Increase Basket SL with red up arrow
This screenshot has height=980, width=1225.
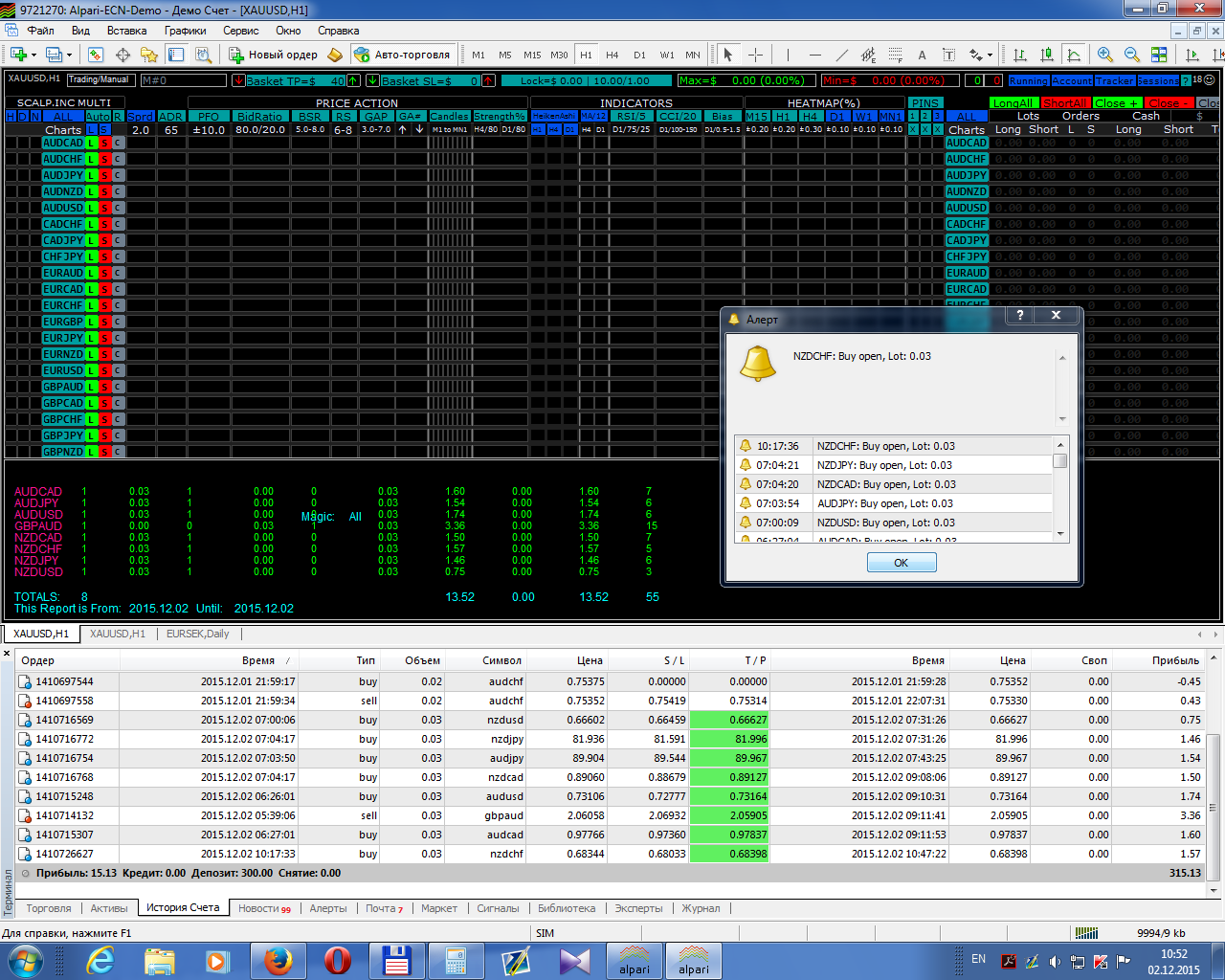coord(489,80)
